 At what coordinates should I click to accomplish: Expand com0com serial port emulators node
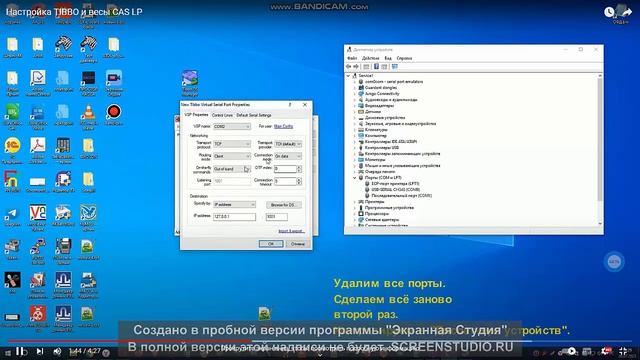point(354,82)
